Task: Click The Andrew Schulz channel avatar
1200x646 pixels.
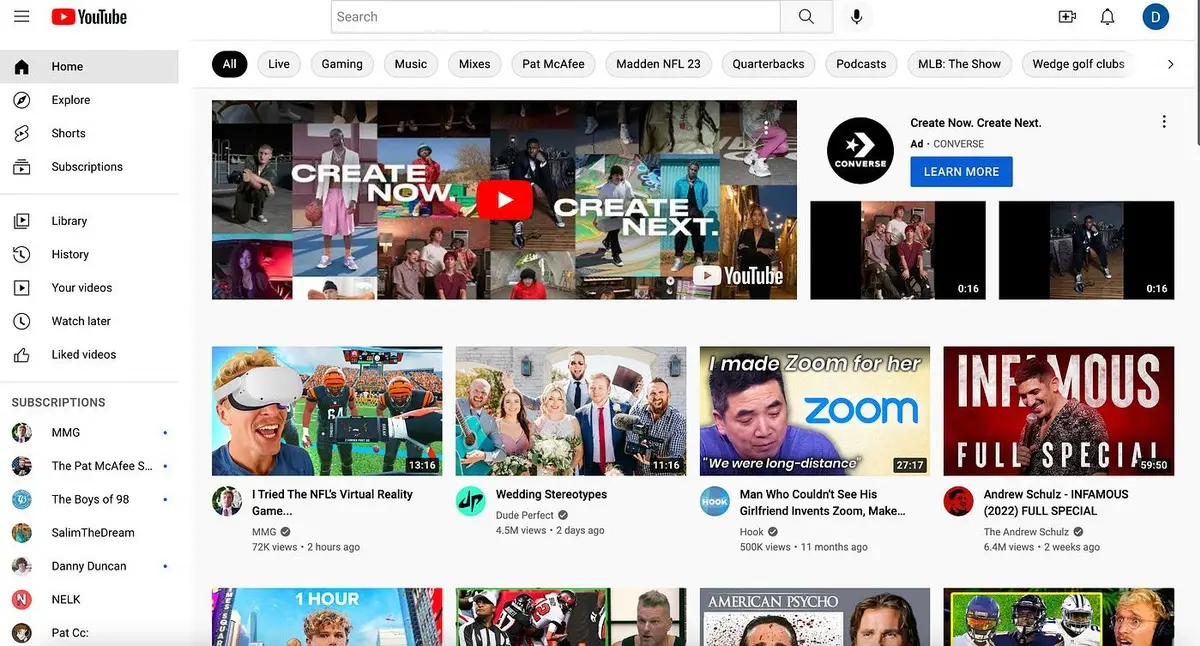Action: click(959, 501)
